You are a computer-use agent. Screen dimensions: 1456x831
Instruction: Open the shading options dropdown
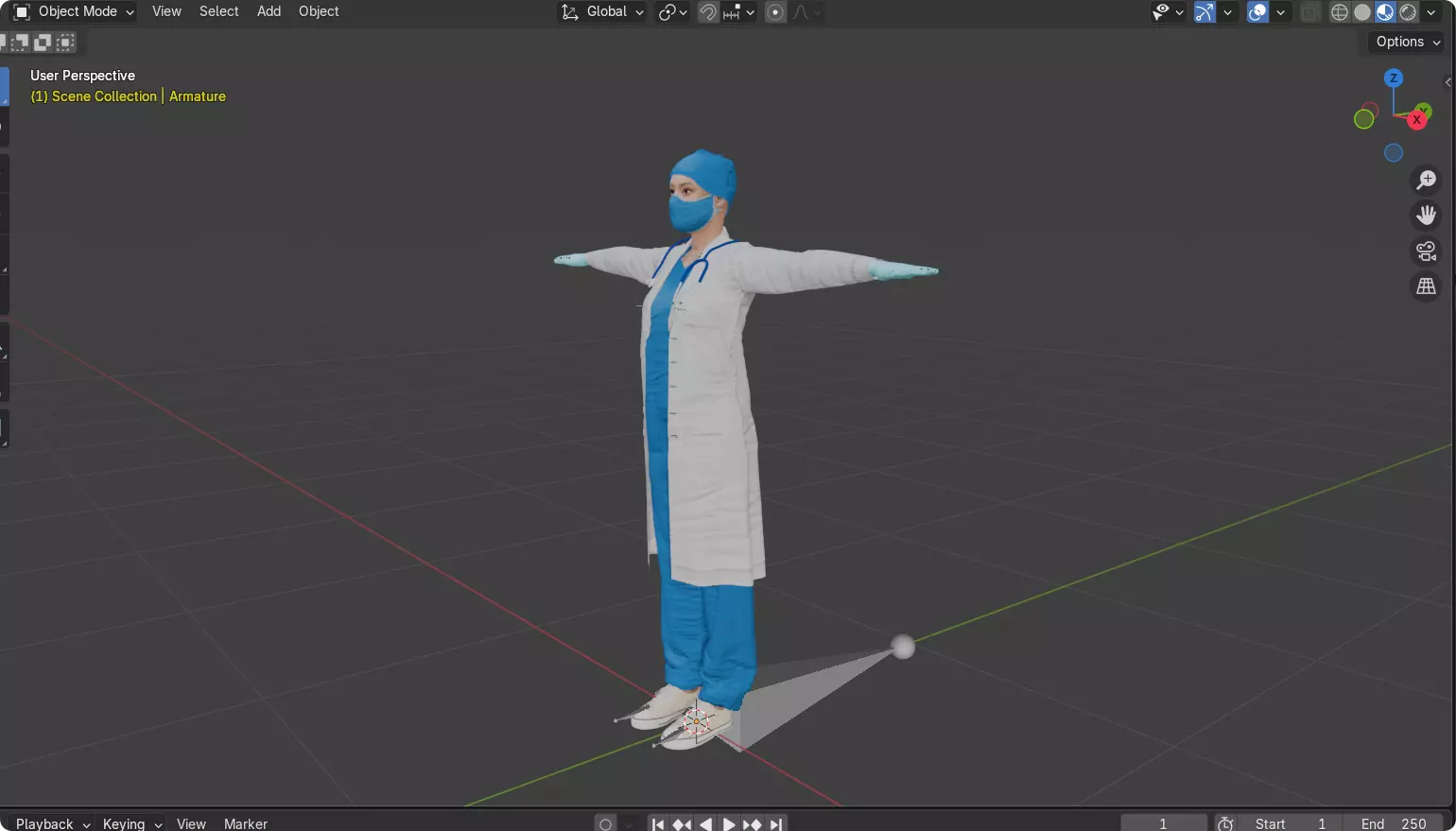[x=1430, y=12]
